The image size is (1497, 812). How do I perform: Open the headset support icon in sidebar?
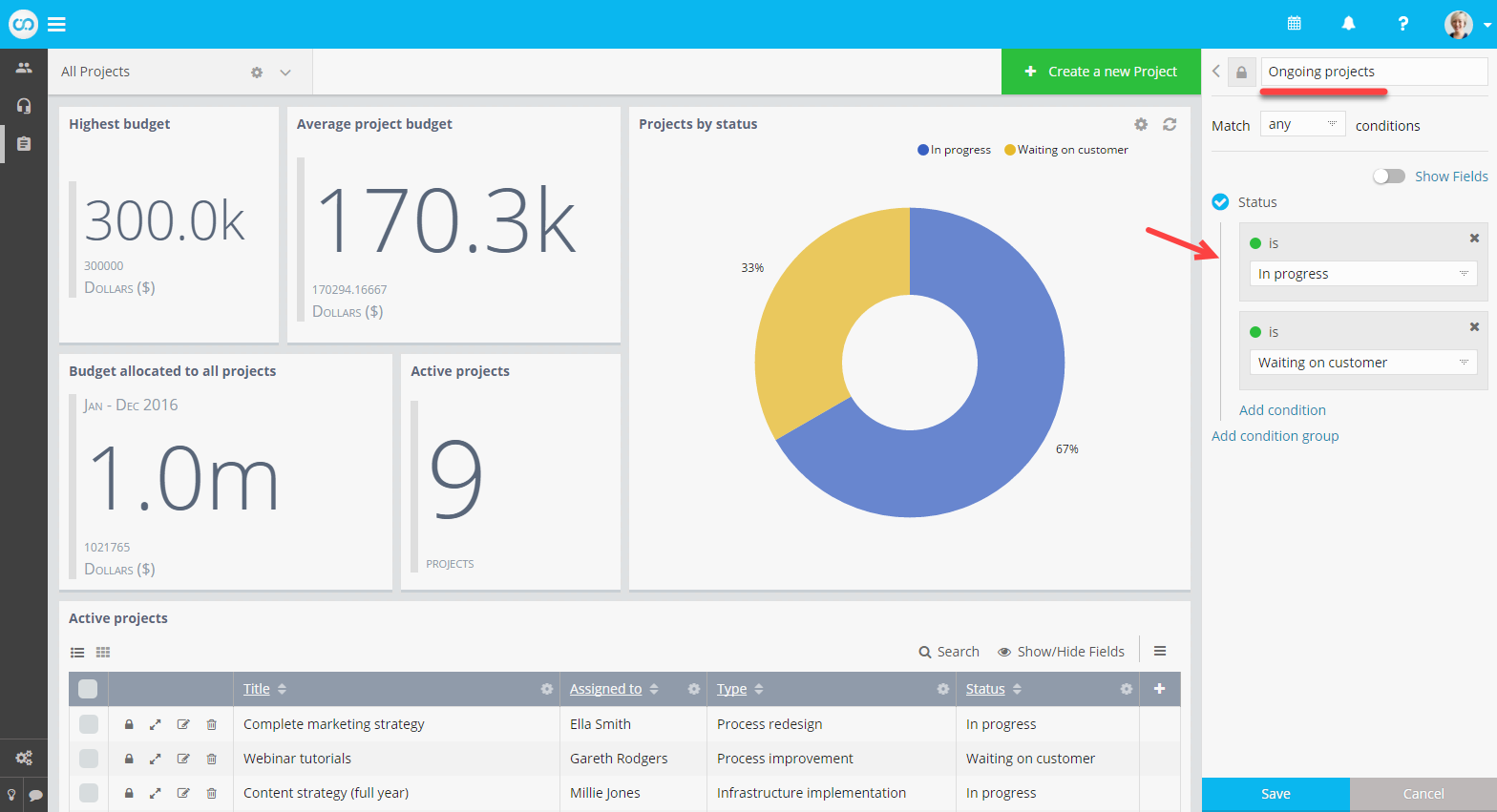point(24,106)
